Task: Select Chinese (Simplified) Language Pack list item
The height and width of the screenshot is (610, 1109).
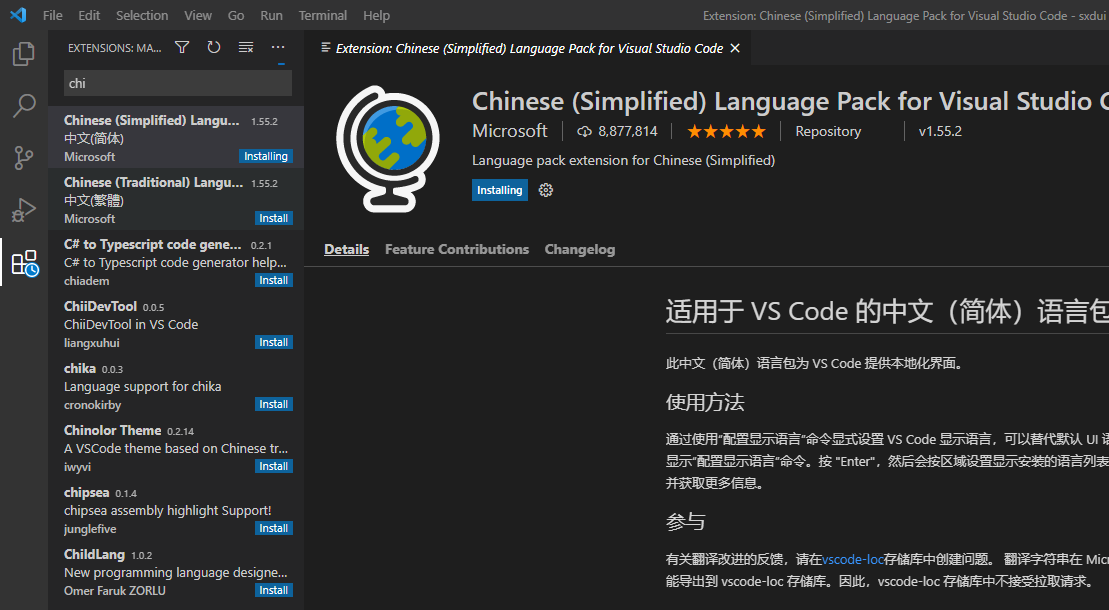Action: (176, 137)
